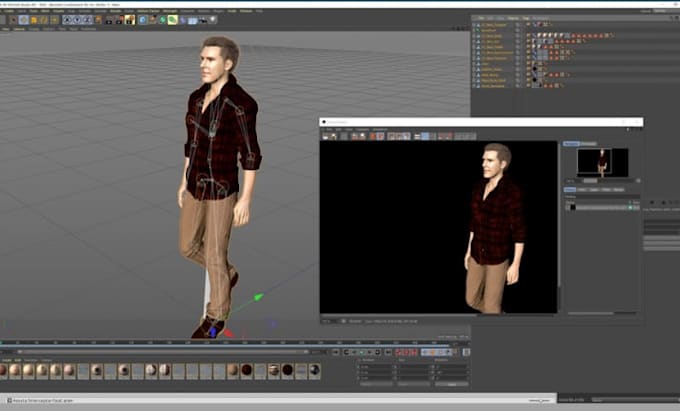Click the coordinate system icon after axis locks
The image size is (680, 411).
(x=98, y=20)
